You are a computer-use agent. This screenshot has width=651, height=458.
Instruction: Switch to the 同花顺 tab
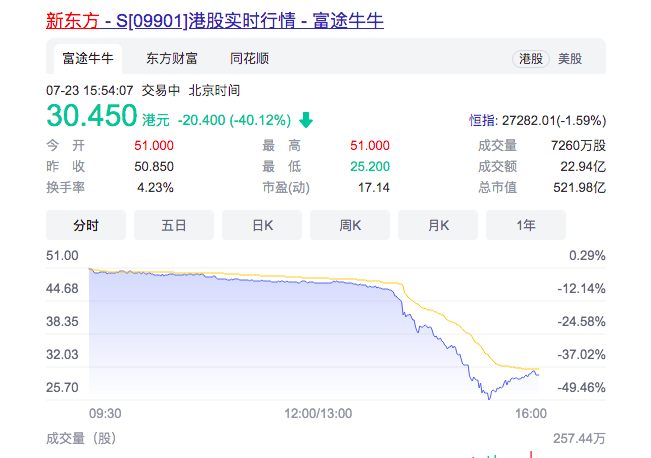(x=250, y=59)
